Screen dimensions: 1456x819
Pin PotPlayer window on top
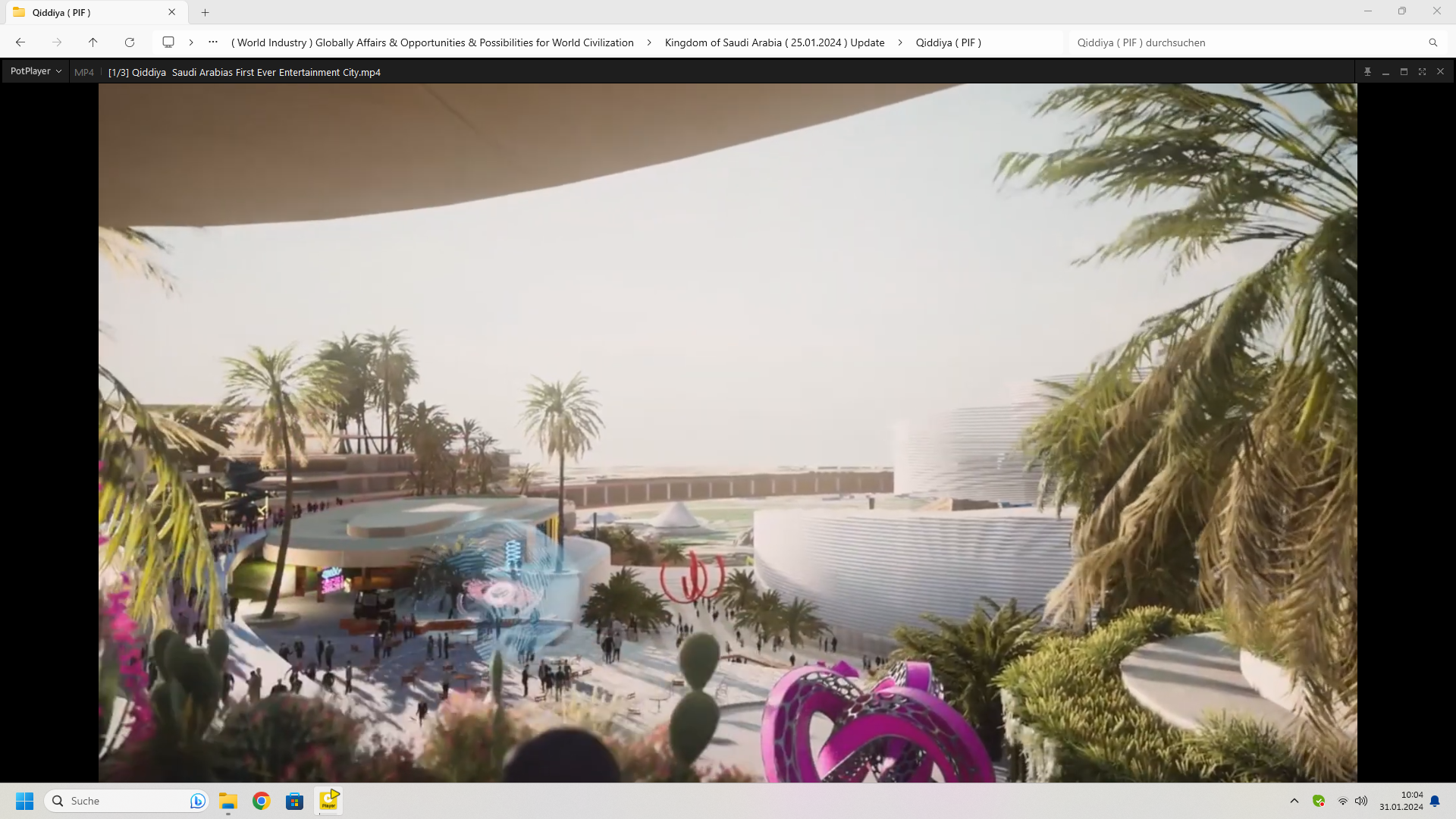coord(1367,71)
